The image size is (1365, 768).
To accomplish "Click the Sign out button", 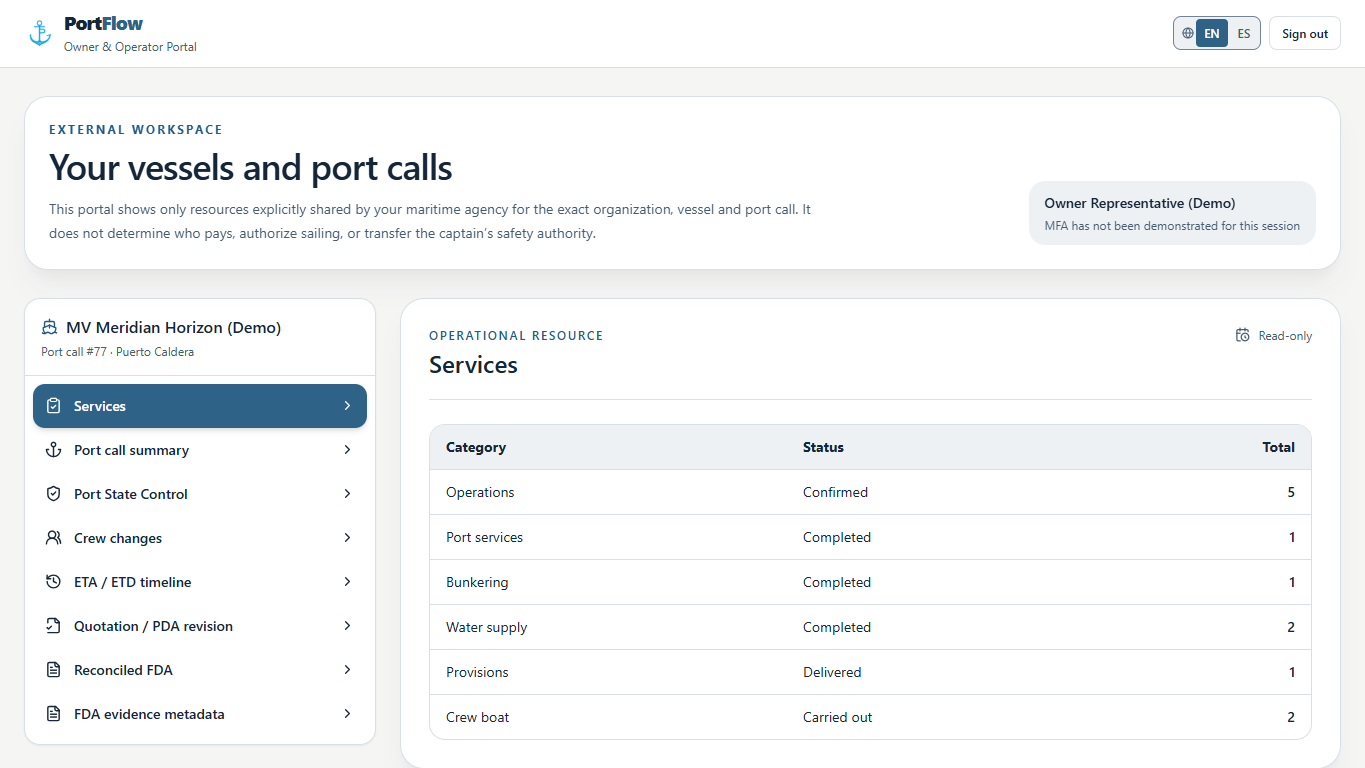I will pos(1305,33).
